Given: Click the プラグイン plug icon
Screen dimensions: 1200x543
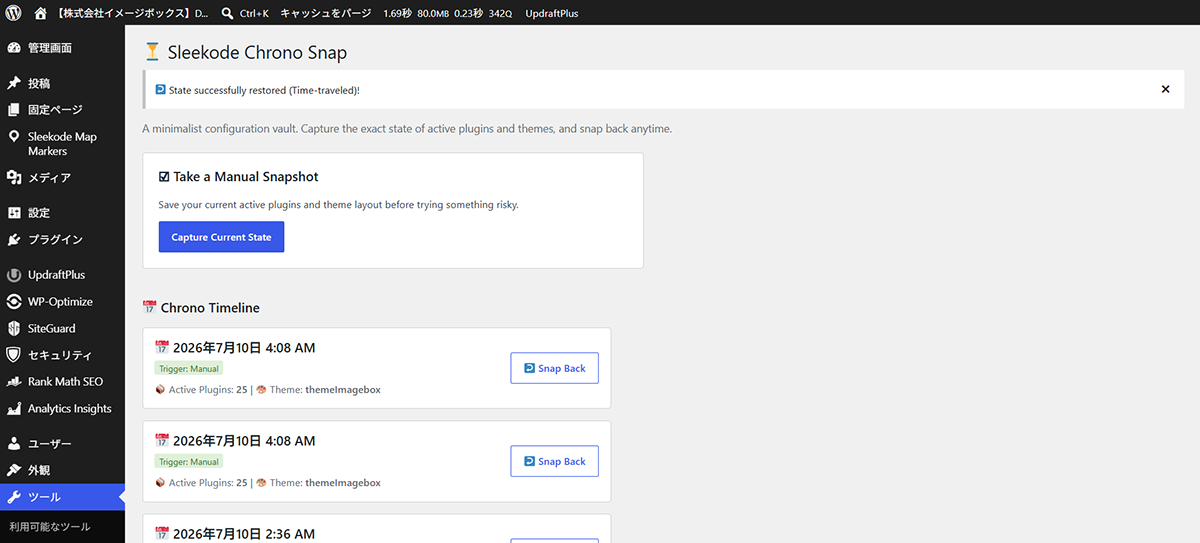Looking at the screenshot, I should [x=14, y=240].
